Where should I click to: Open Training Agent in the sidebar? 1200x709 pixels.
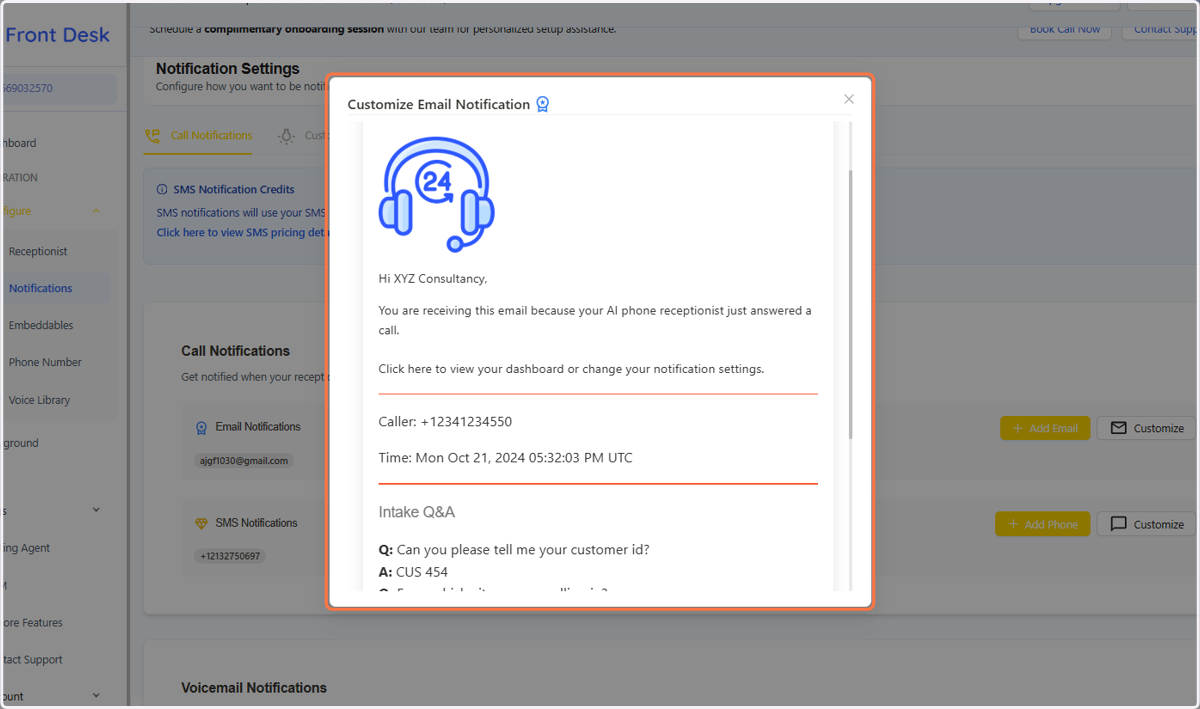tap(26, 548)
